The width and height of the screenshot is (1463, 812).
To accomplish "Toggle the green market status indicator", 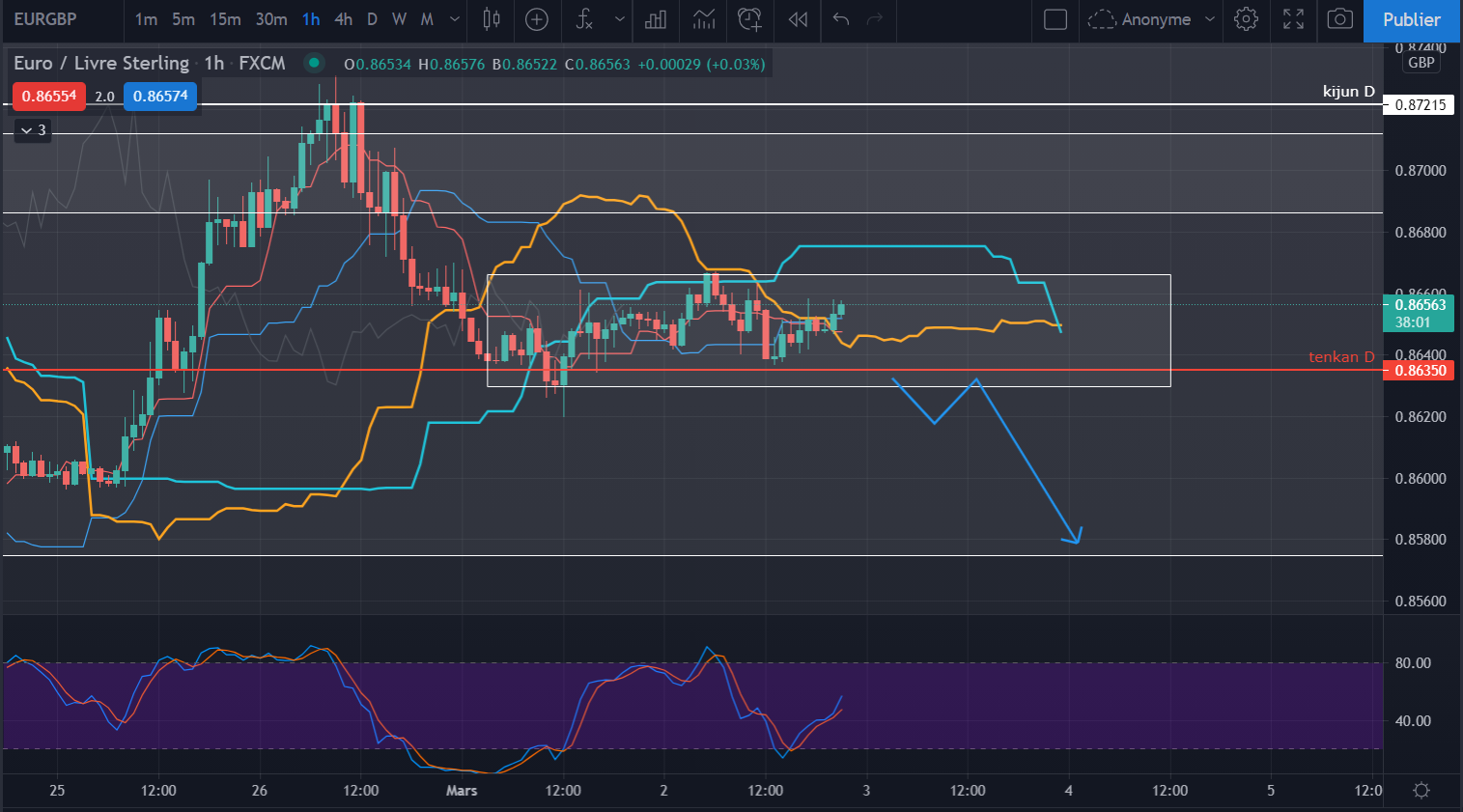I will (x=314, y=64).
